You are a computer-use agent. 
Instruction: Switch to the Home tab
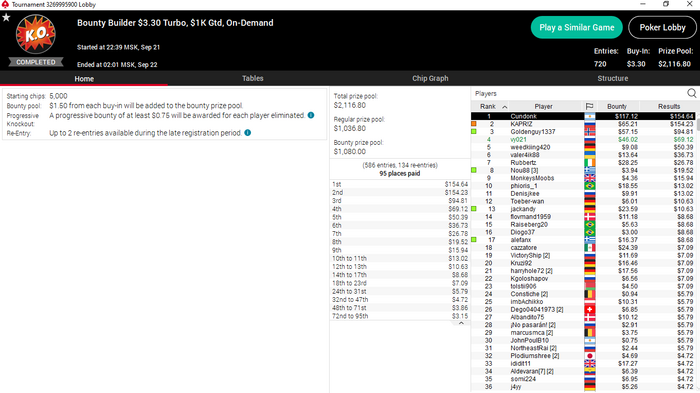coord(84,79)
